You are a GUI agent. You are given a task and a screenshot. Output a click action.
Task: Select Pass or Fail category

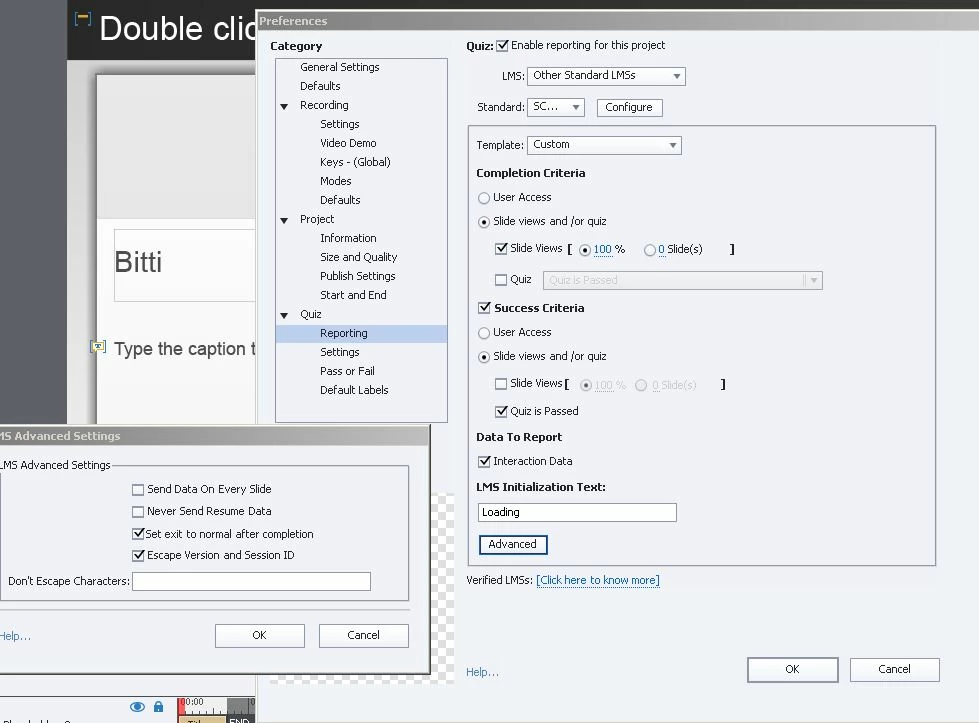click(347, 371)
